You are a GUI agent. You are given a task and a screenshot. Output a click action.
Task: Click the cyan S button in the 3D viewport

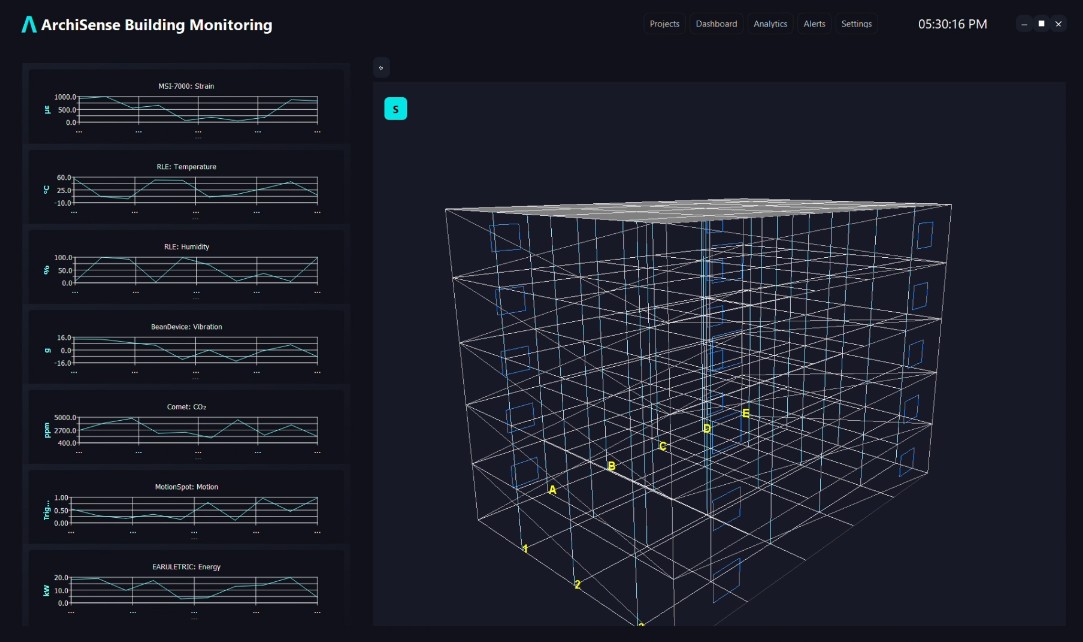click(395, 109)
